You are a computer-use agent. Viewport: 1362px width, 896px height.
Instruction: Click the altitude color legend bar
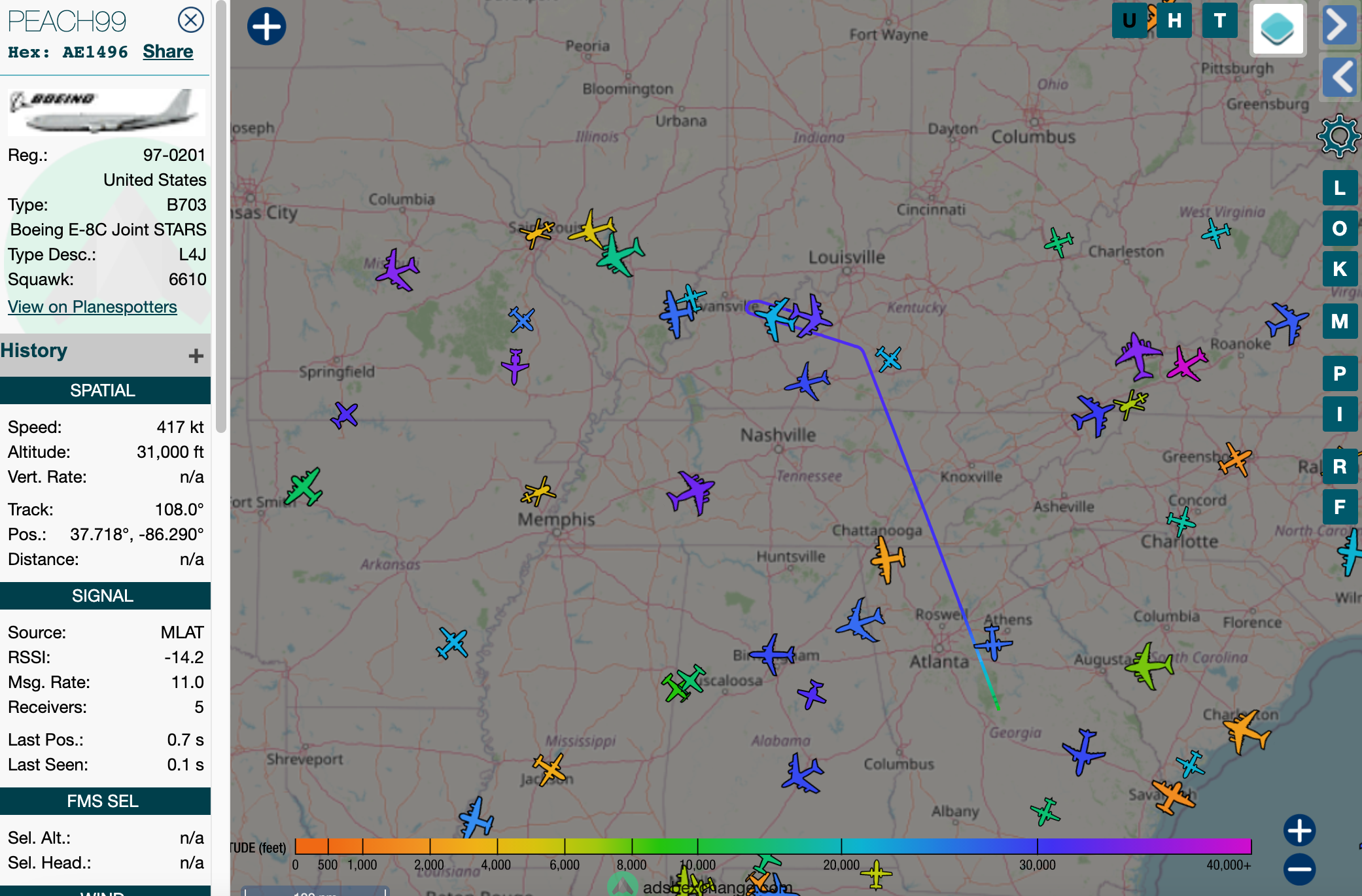(x=773, y=846)
